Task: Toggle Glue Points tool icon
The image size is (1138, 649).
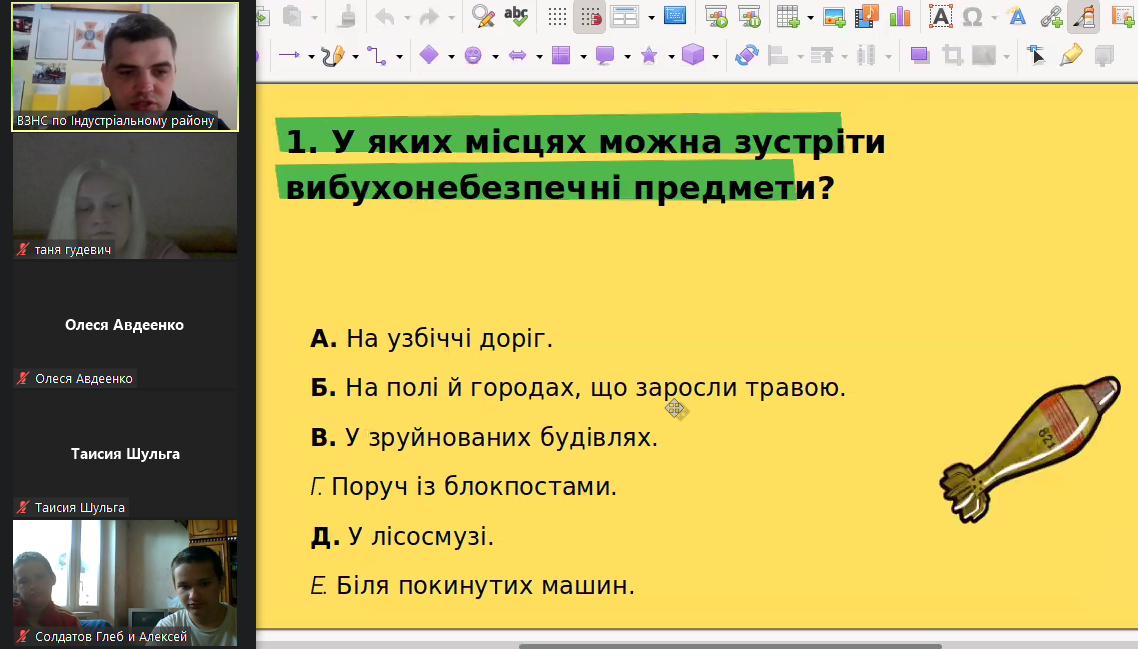Action: tap(1071, 55)
